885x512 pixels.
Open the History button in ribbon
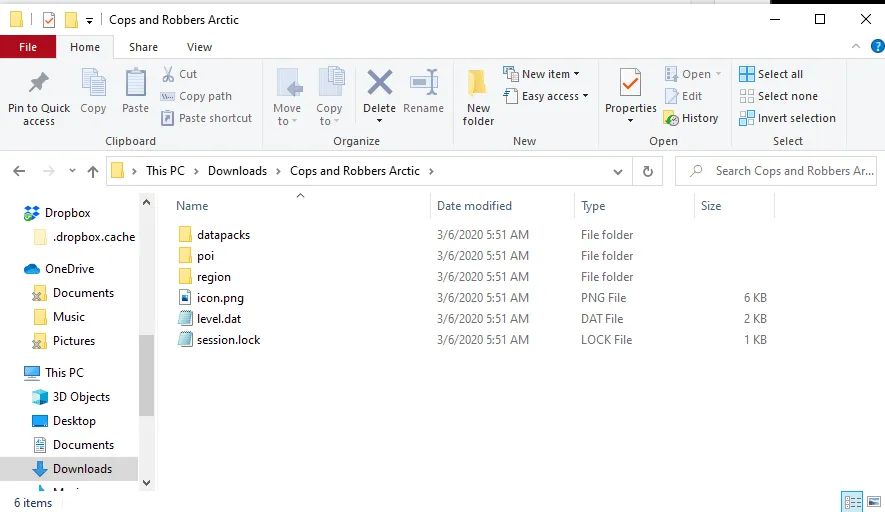(x=691, y=118)
